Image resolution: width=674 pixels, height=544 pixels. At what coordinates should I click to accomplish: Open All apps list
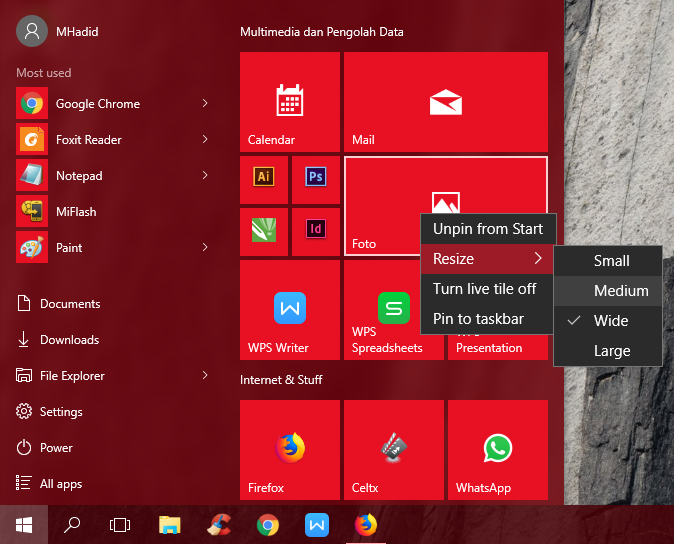coord(60,484)
